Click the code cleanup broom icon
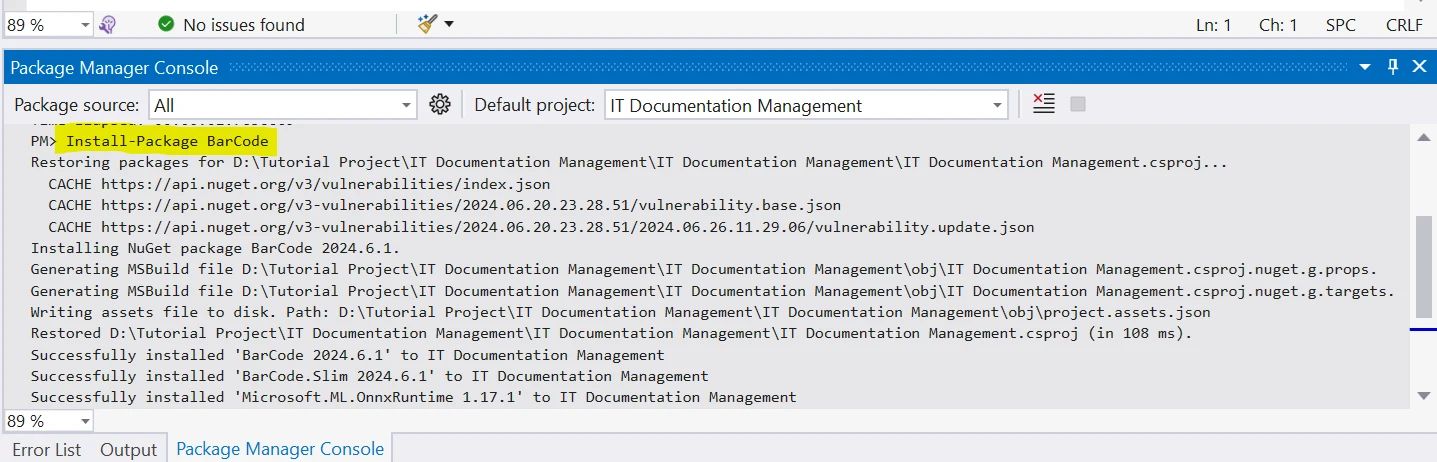This screenshot has width=1437, height=462. (x=428, y=24)
